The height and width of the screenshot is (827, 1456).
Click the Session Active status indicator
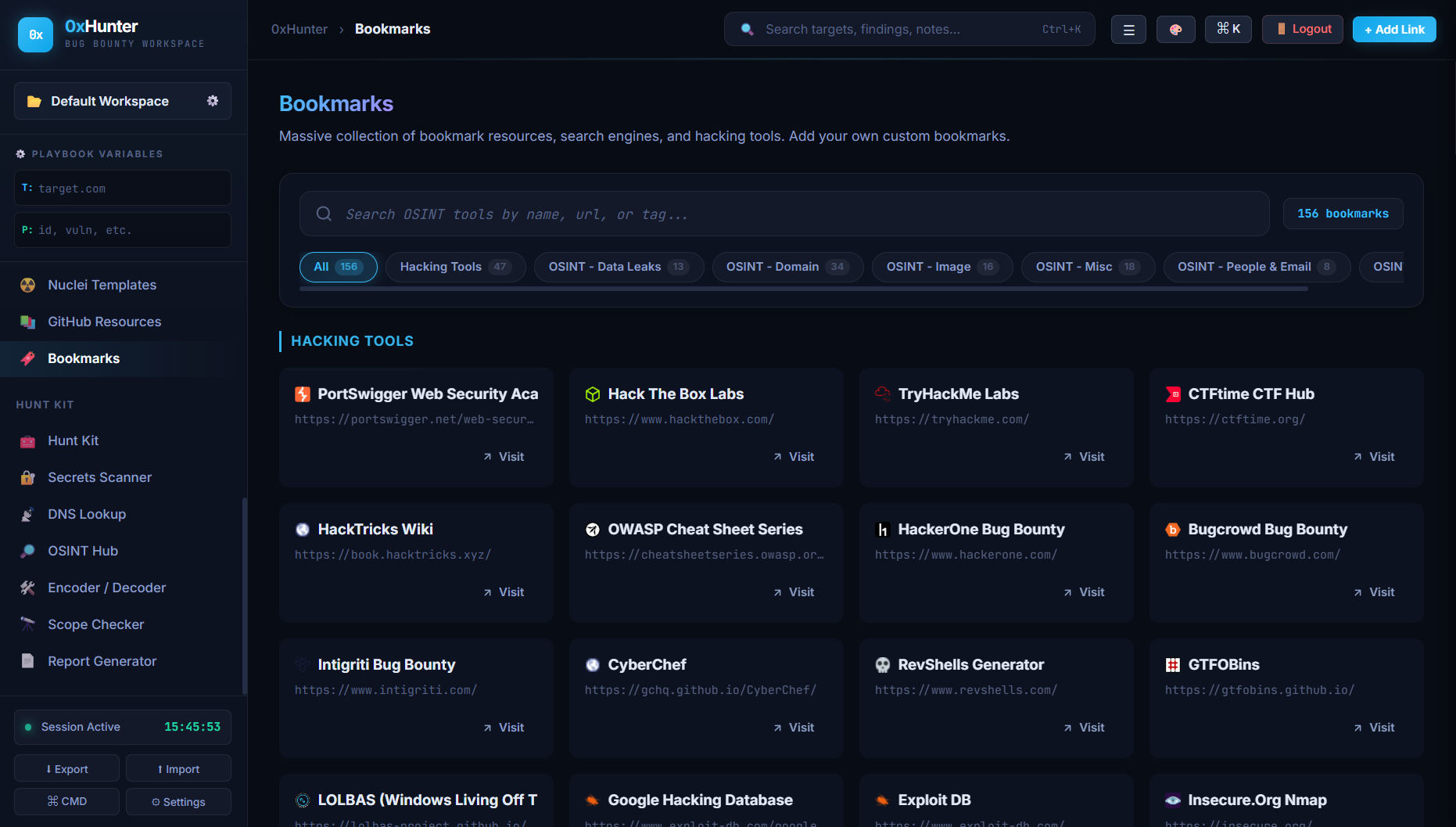(123, 727)
